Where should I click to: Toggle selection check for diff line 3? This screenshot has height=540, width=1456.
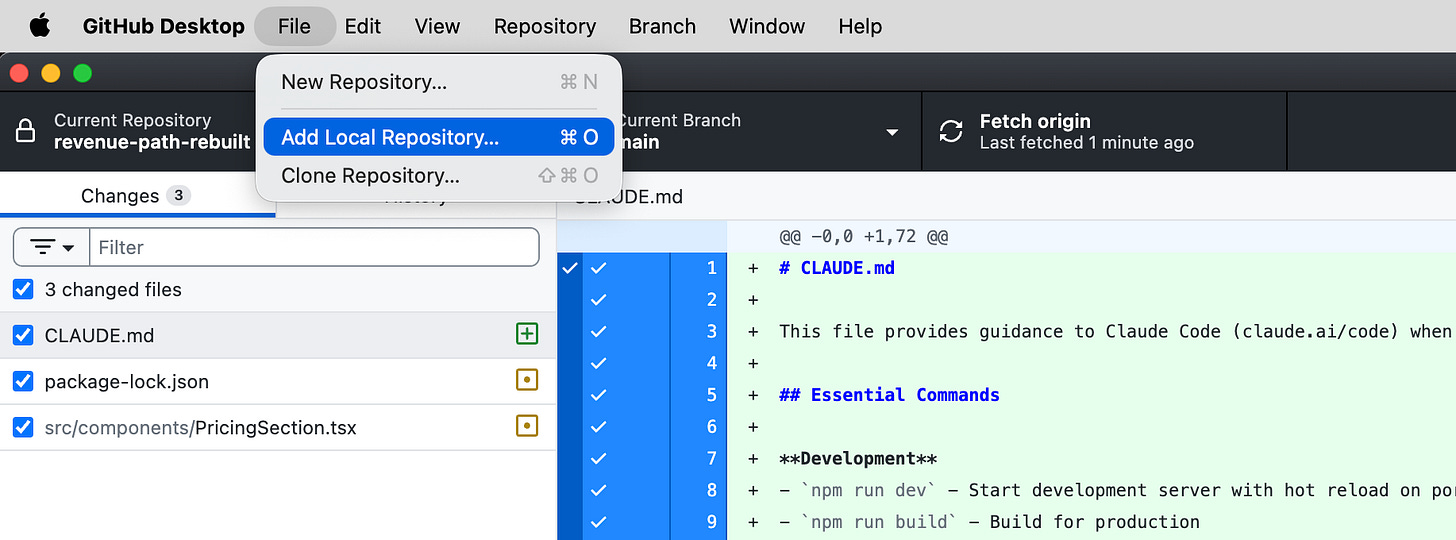[x=599, y=331]
